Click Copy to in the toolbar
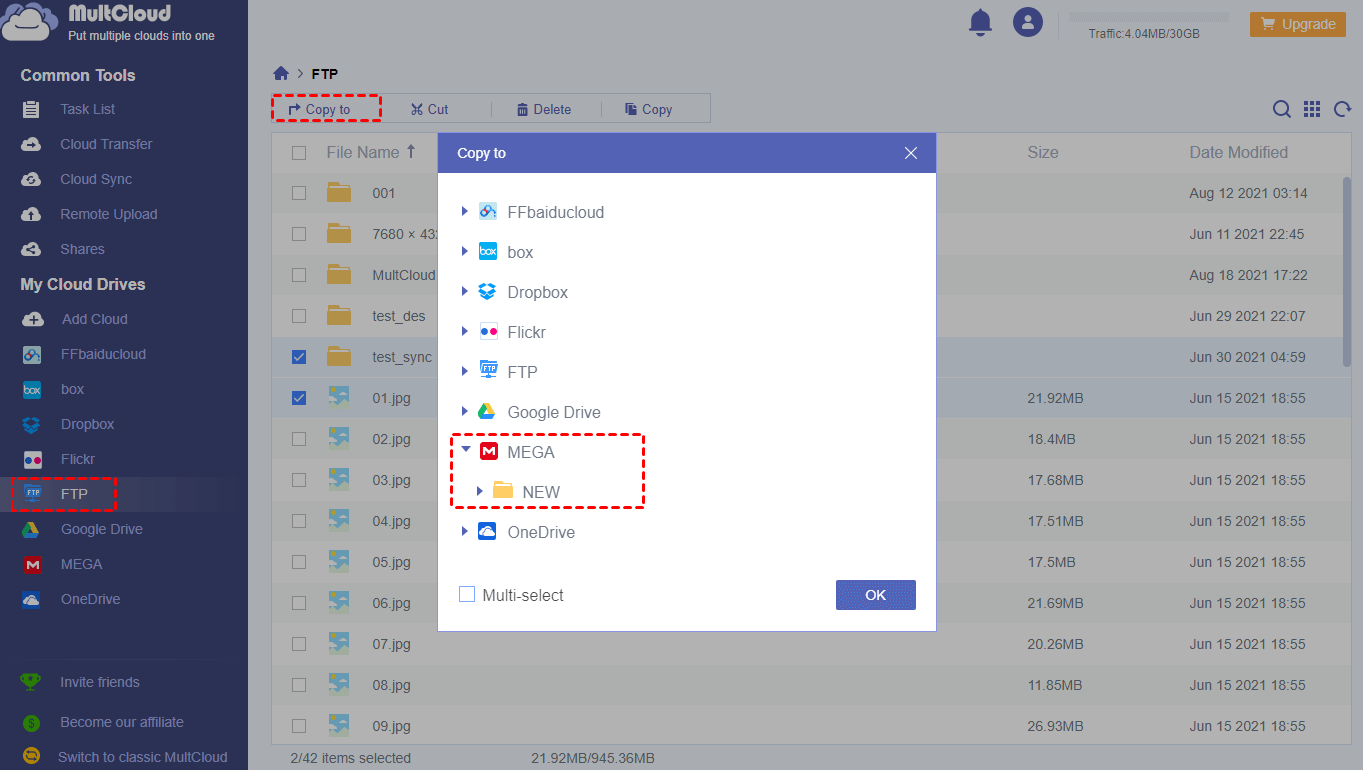The width and height of the screenshot is (1363, 770). [x=327, y=109]
